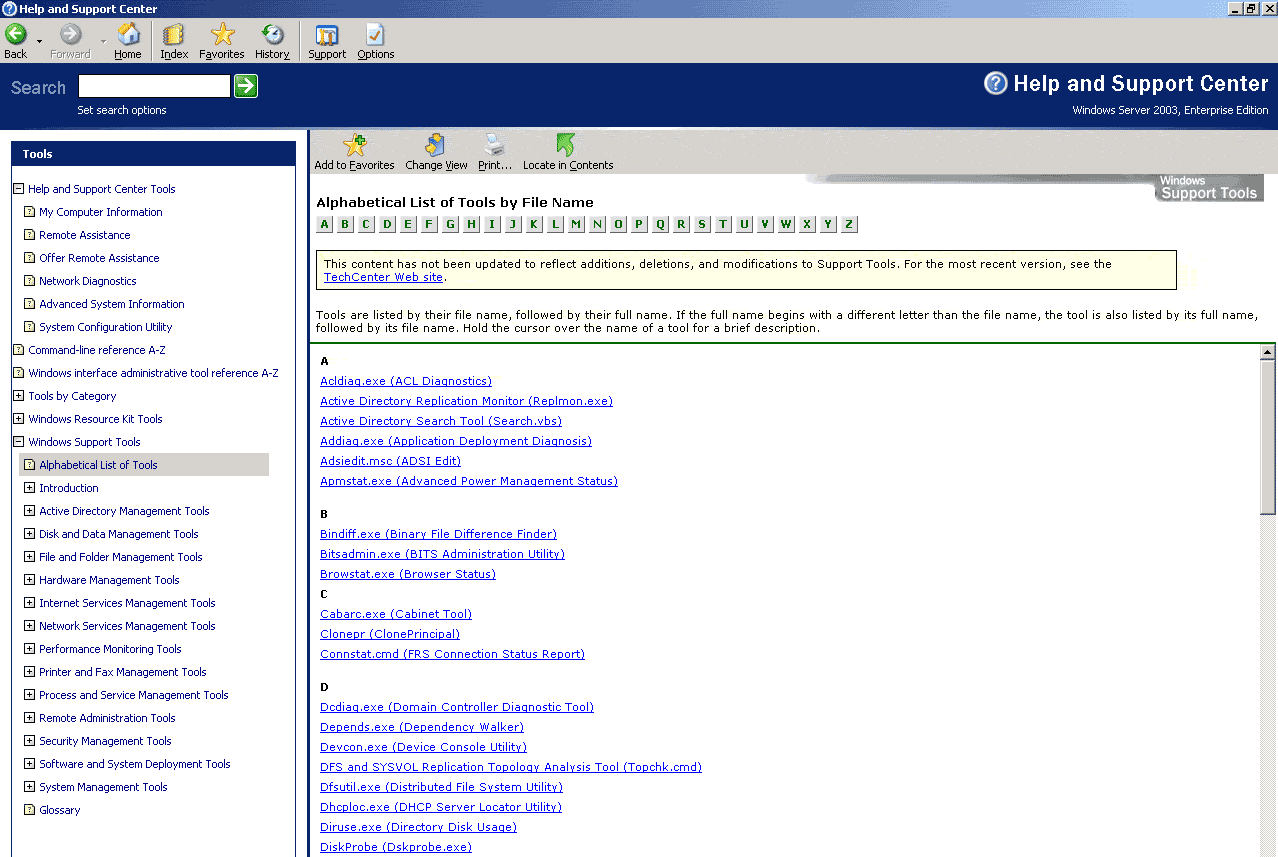Click page icon beside Windows interface reference
This screenshot has width=1278, height=857.
(x=18, y=373)
